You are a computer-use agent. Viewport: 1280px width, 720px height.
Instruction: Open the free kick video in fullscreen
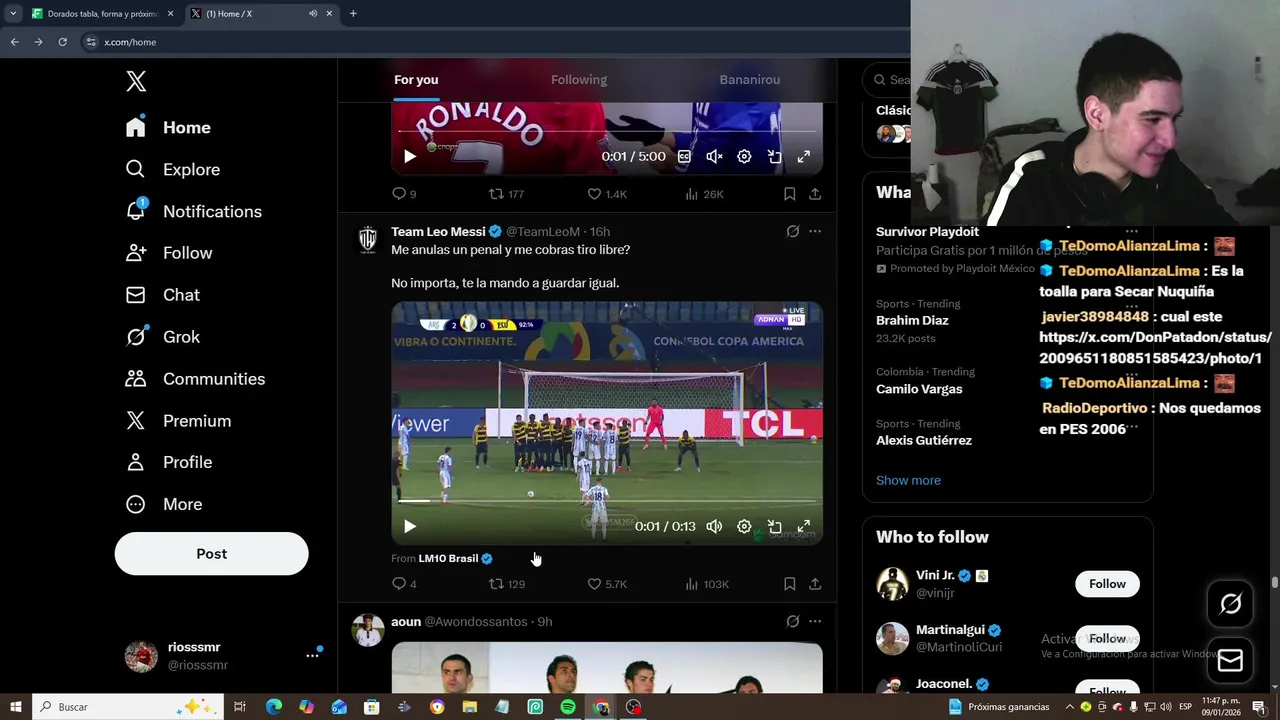coord(804,527)
